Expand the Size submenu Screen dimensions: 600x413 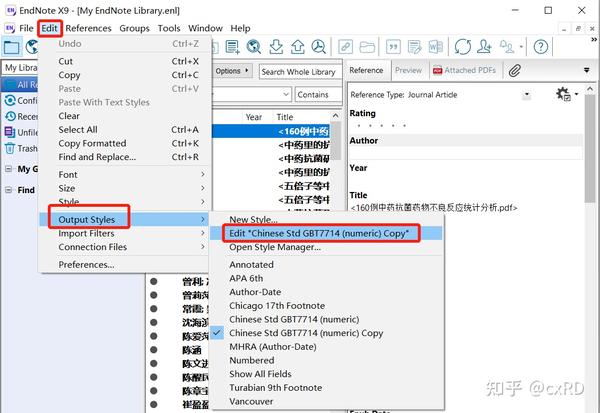click(125, 188)
